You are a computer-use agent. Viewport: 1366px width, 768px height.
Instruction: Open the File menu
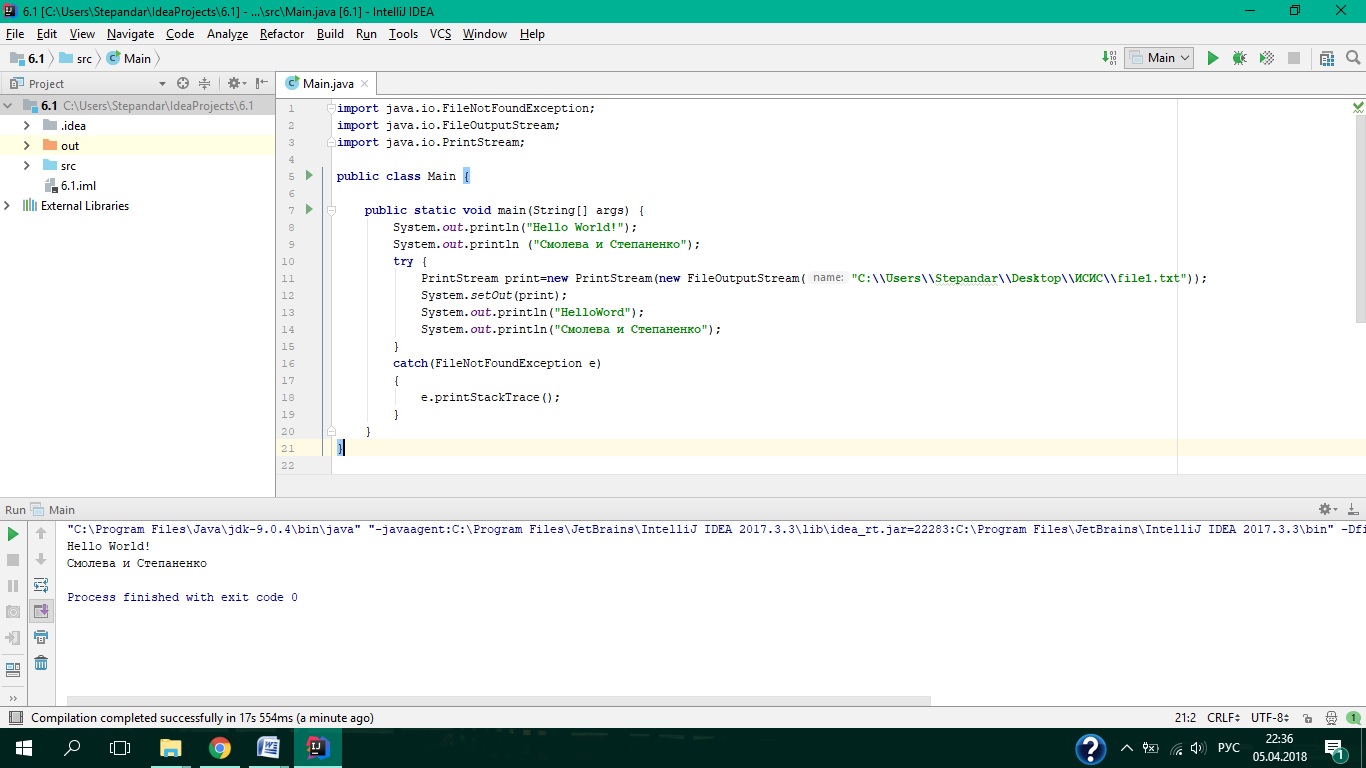(15, 34)
